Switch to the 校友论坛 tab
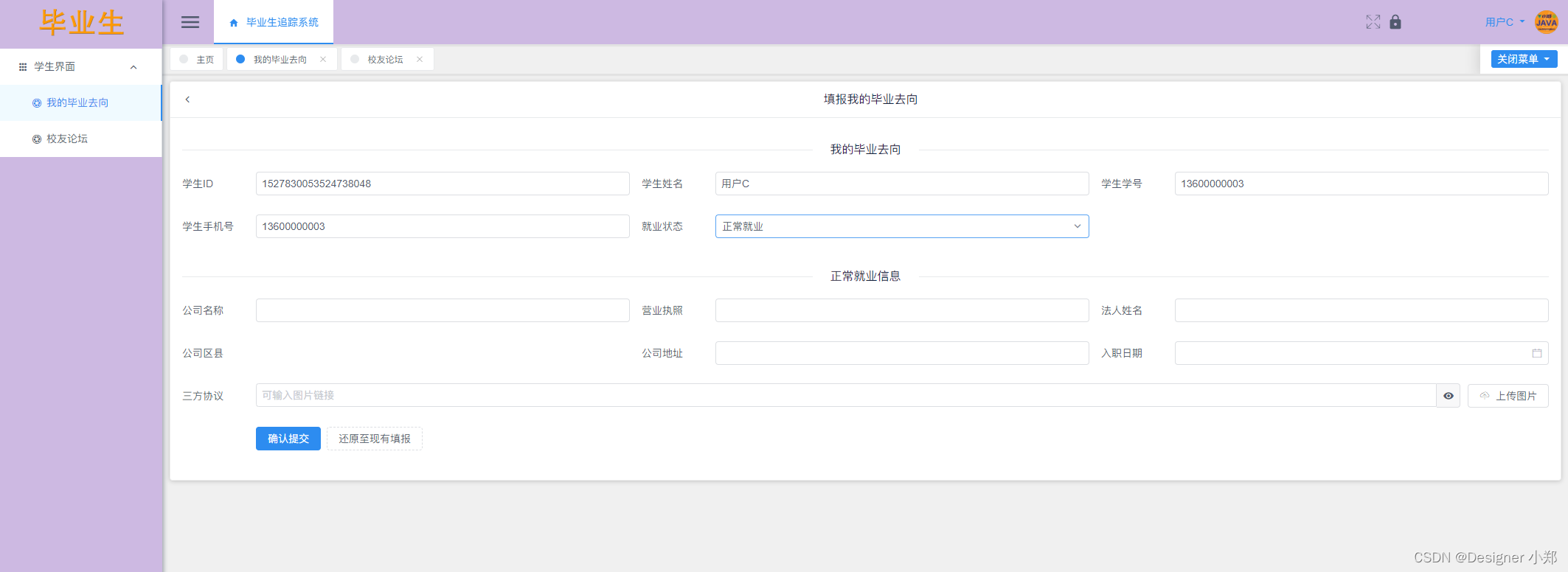Screen dimensions: 1568x572 pyautogui.click(x=386, y=59)
